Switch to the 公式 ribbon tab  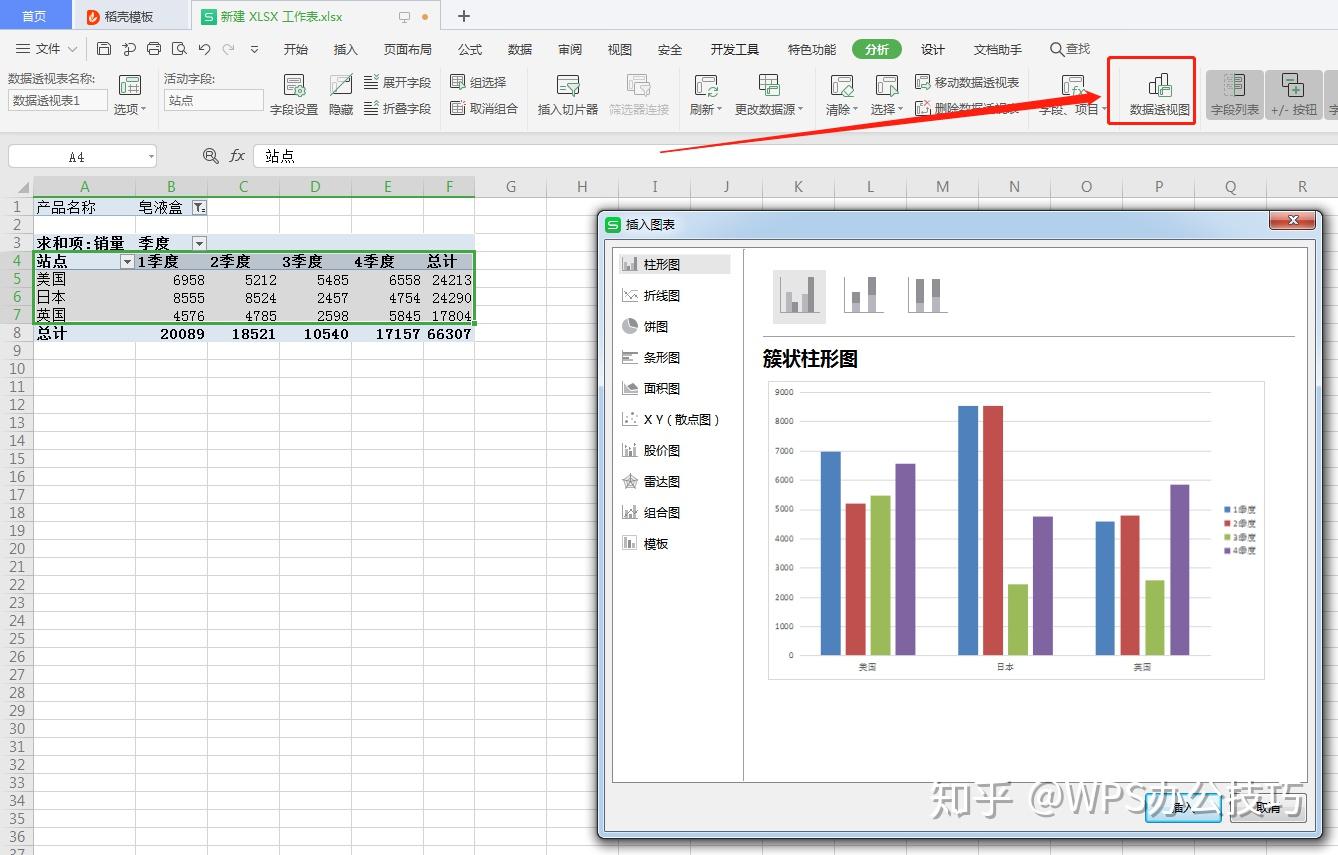point(470,49)
